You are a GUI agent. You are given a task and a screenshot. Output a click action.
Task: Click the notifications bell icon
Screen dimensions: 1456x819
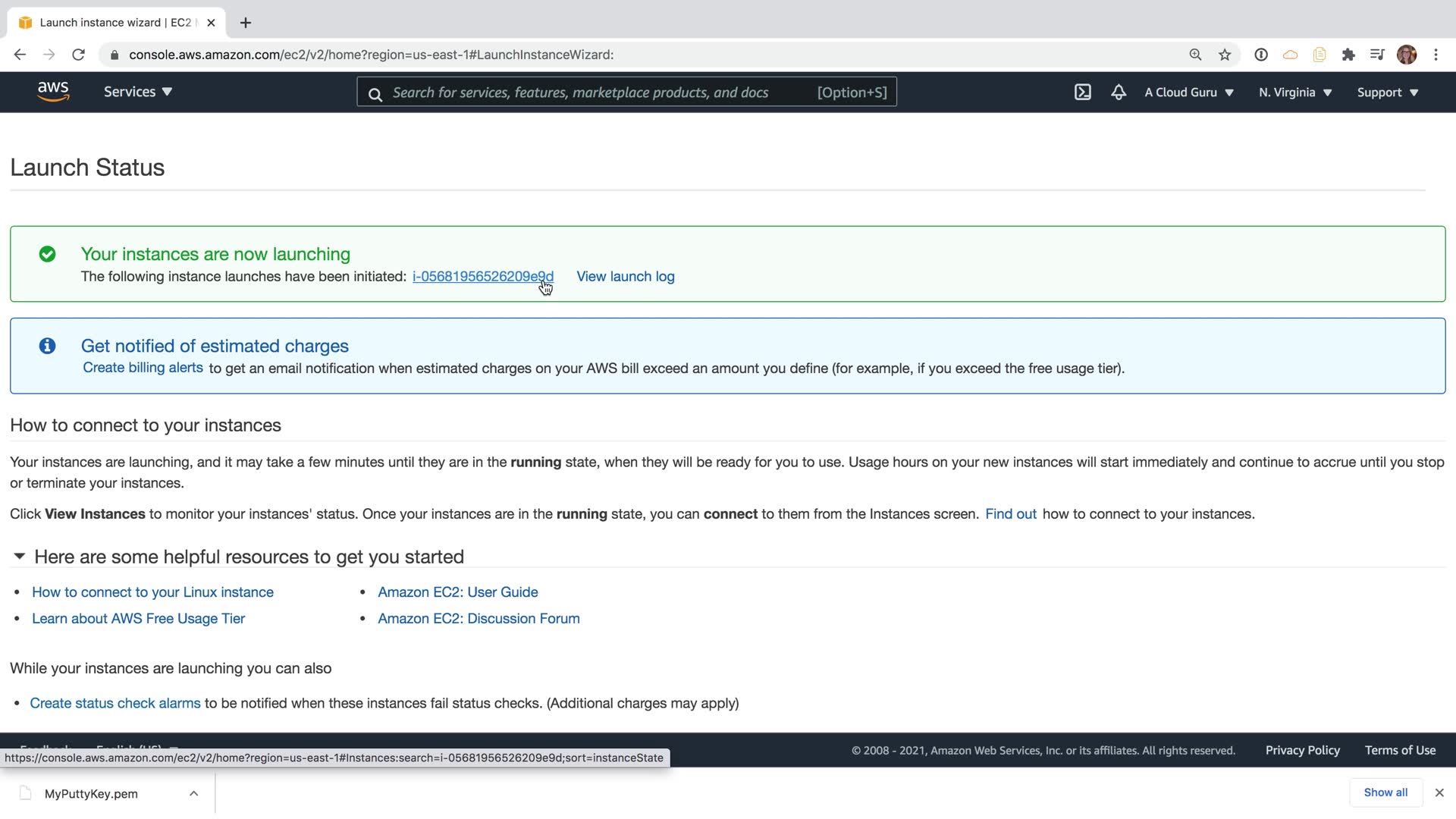[x=1119, y=93]
